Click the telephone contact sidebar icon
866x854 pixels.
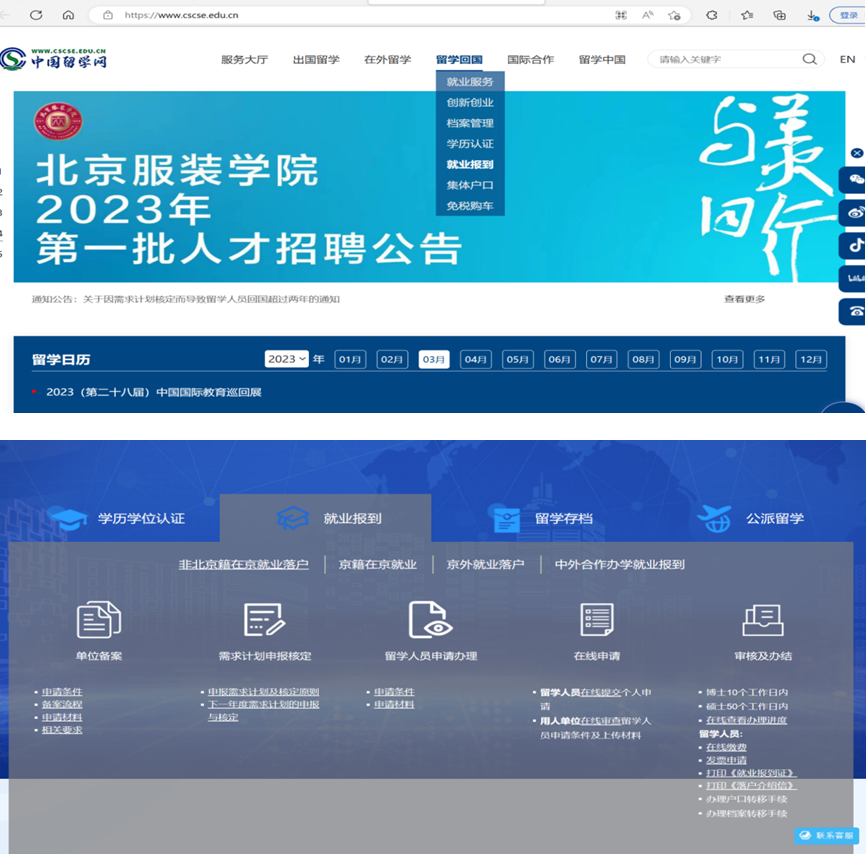click(x=855, y=311)
